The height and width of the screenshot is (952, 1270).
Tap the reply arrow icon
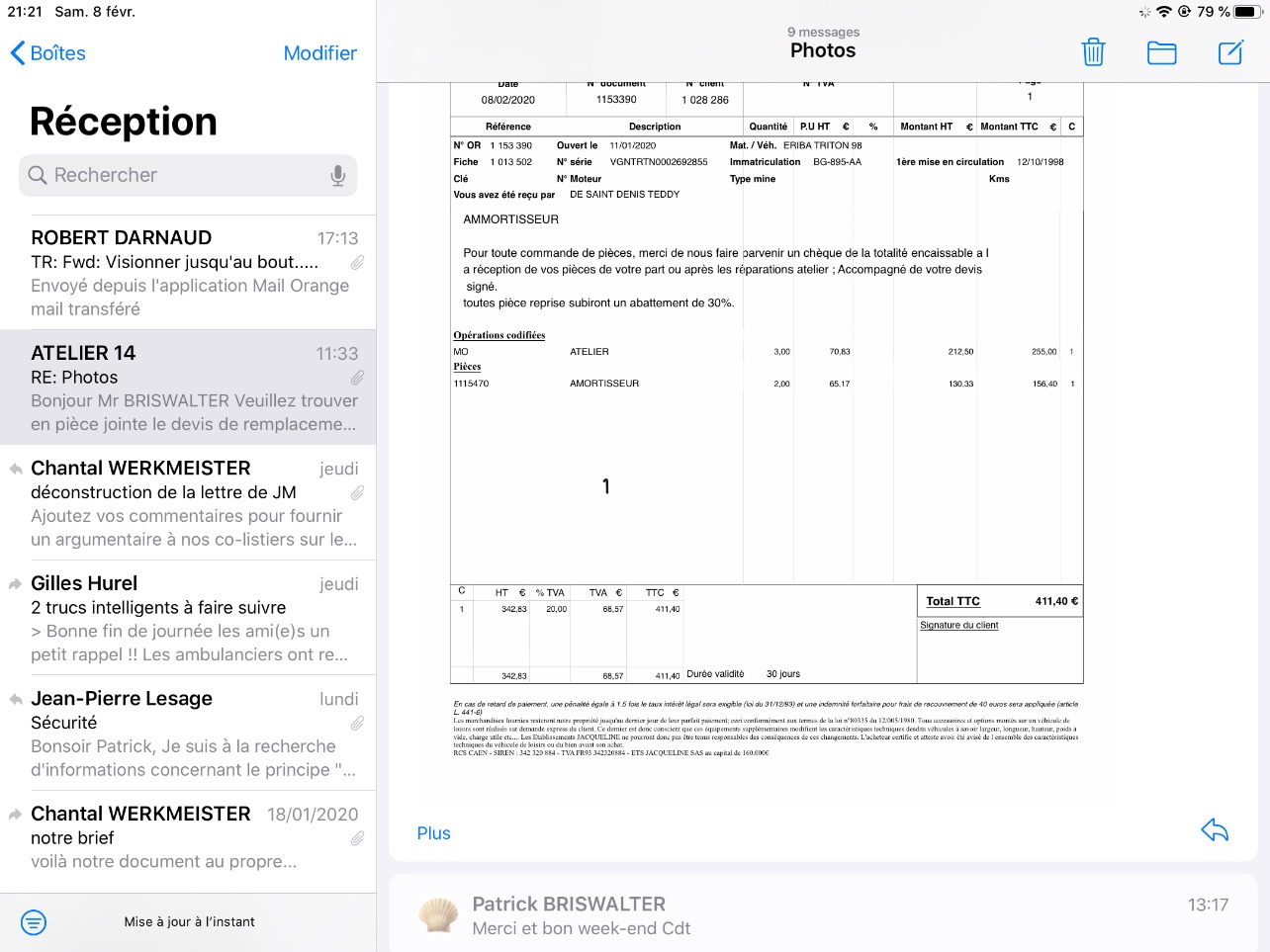point(1215,830)
